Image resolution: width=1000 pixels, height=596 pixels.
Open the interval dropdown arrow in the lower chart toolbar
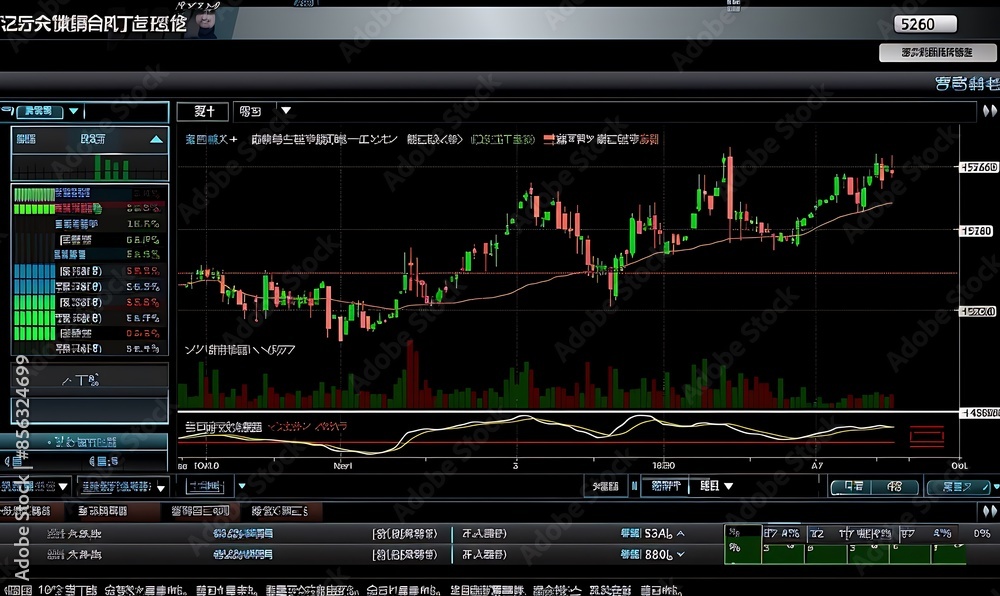[728, 486]
